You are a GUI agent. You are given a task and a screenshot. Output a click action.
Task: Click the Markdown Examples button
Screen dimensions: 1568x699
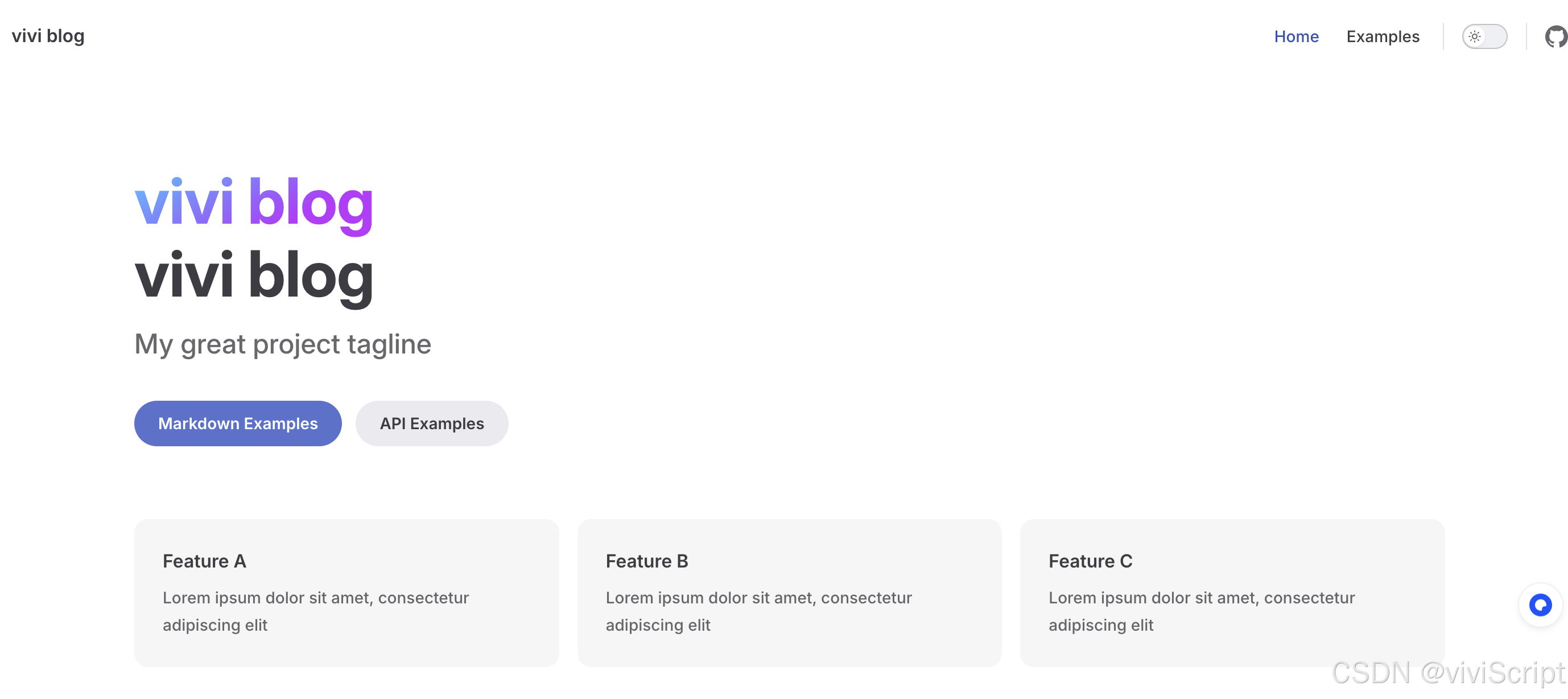click(238, 423)
